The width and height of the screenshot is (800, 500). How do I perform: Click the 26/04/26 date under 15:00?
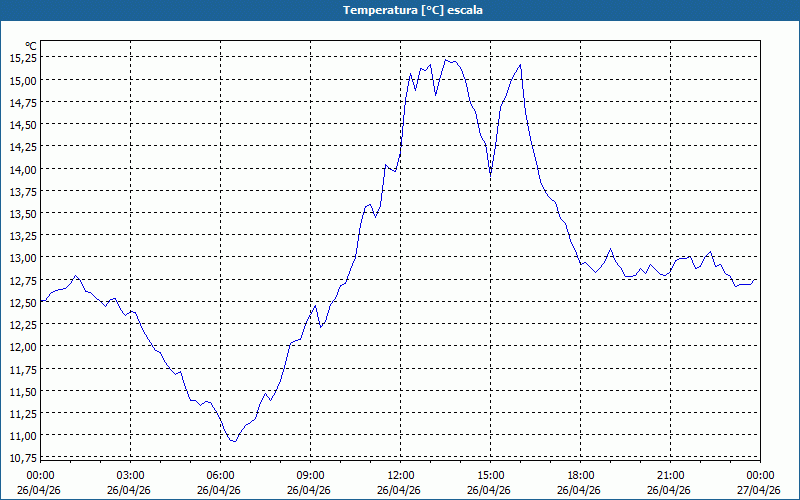489,490
